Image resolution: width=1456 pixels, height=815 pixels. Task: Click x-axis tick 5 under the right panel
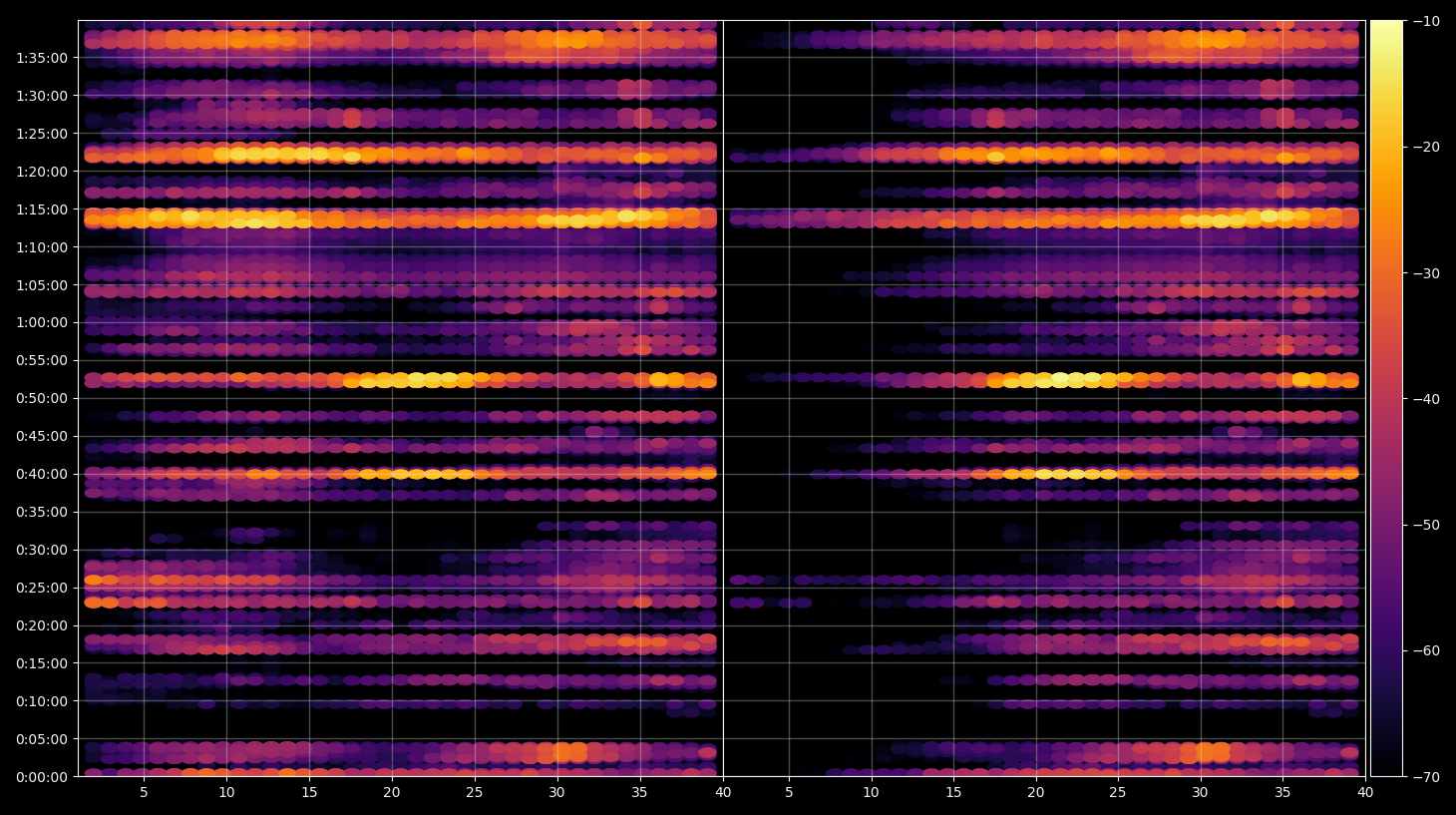[x=789, y=793]
